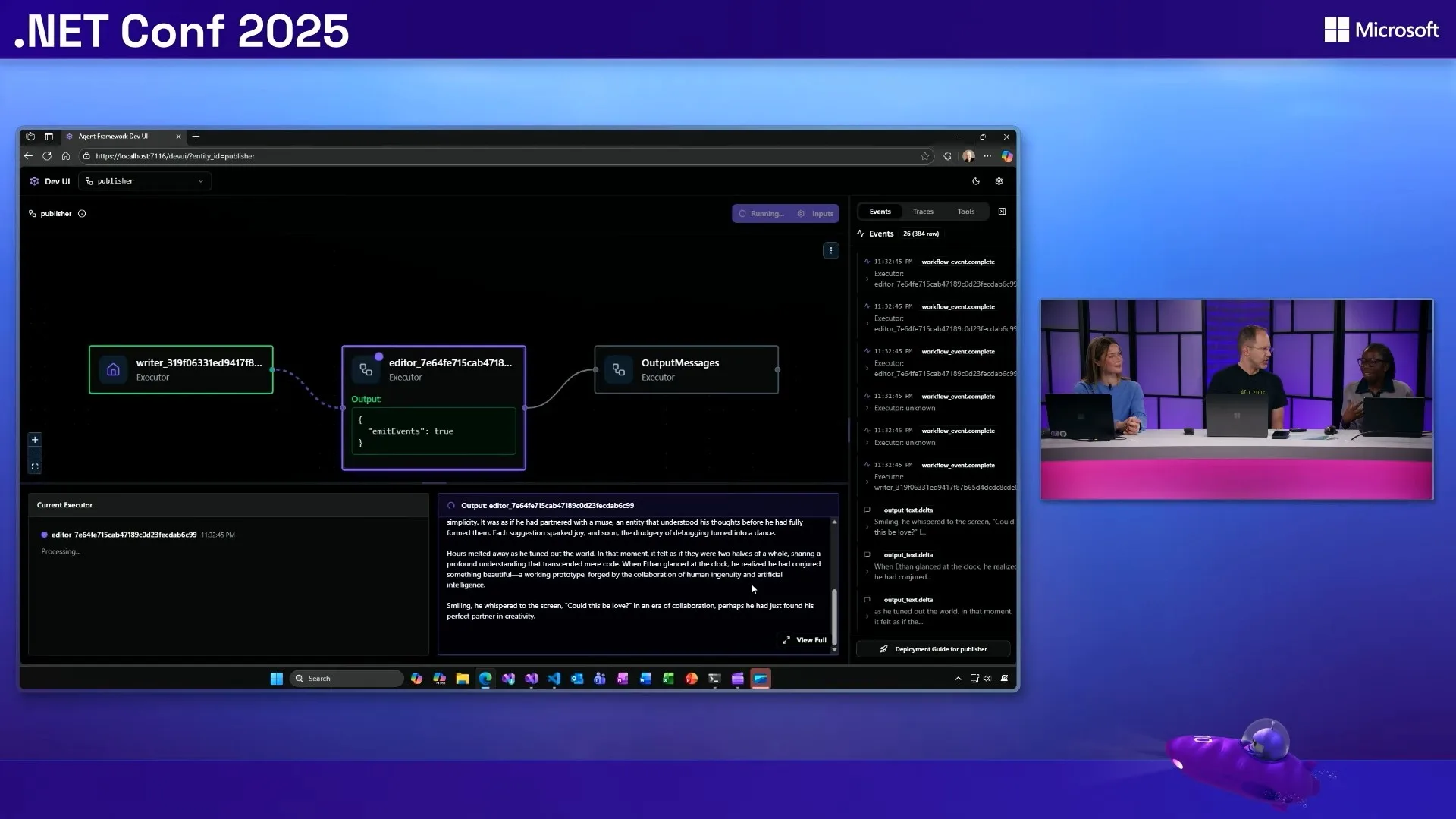Click the View Full button
Image resolution: width=1456 pixels, height=819 pixels.
click(x=805, y=639)
